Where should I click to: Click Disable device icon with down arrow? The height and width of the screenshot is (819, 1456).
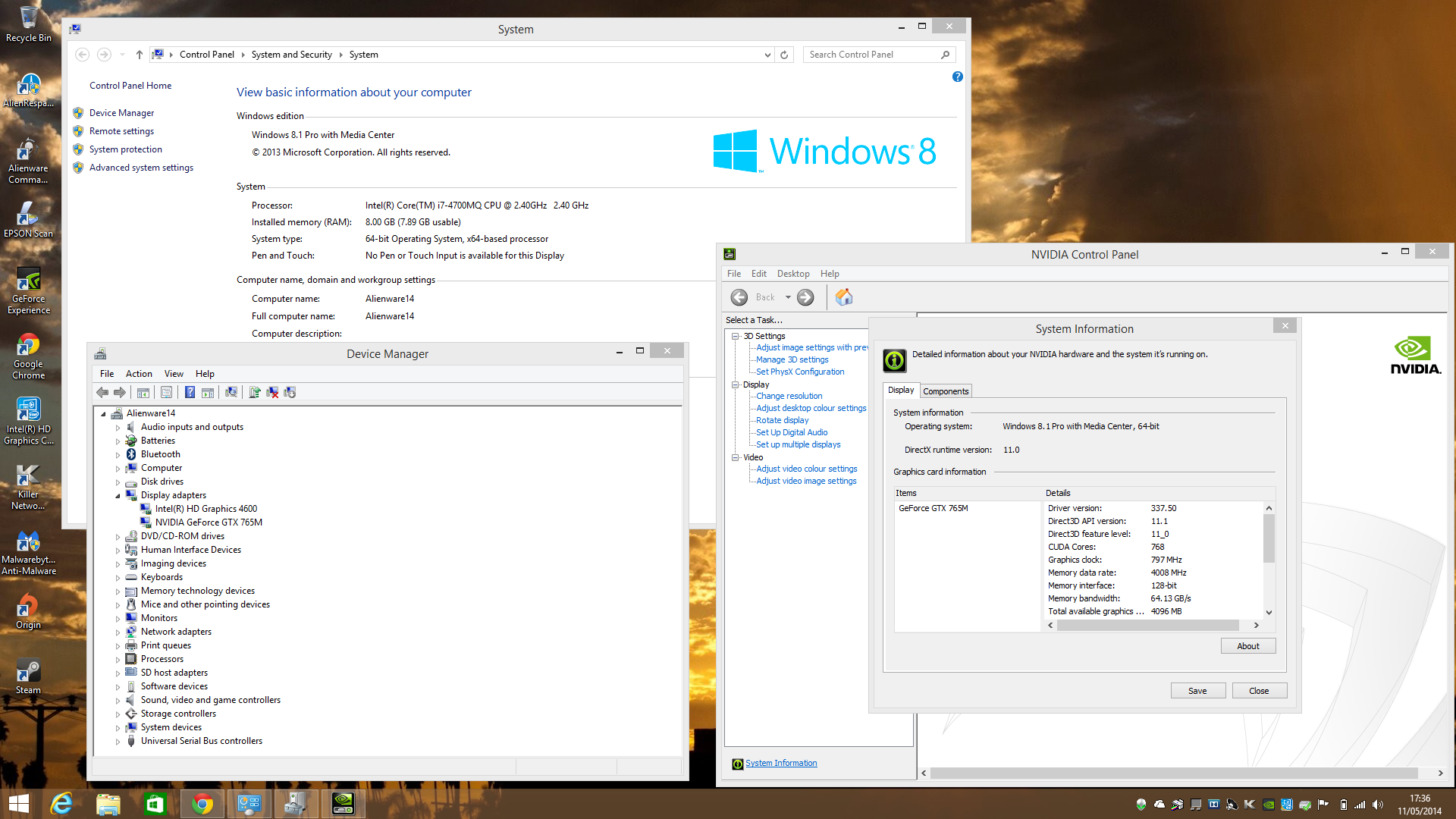[290, 392]
